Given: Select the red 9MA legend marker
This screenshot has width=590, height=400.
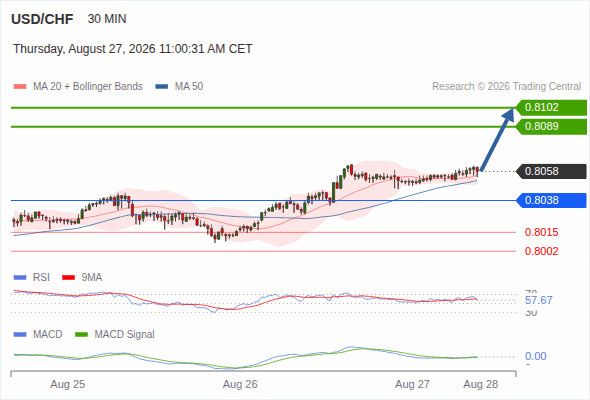Looking at the screenshot, I should pyautogui.click(x=68, y=278).
